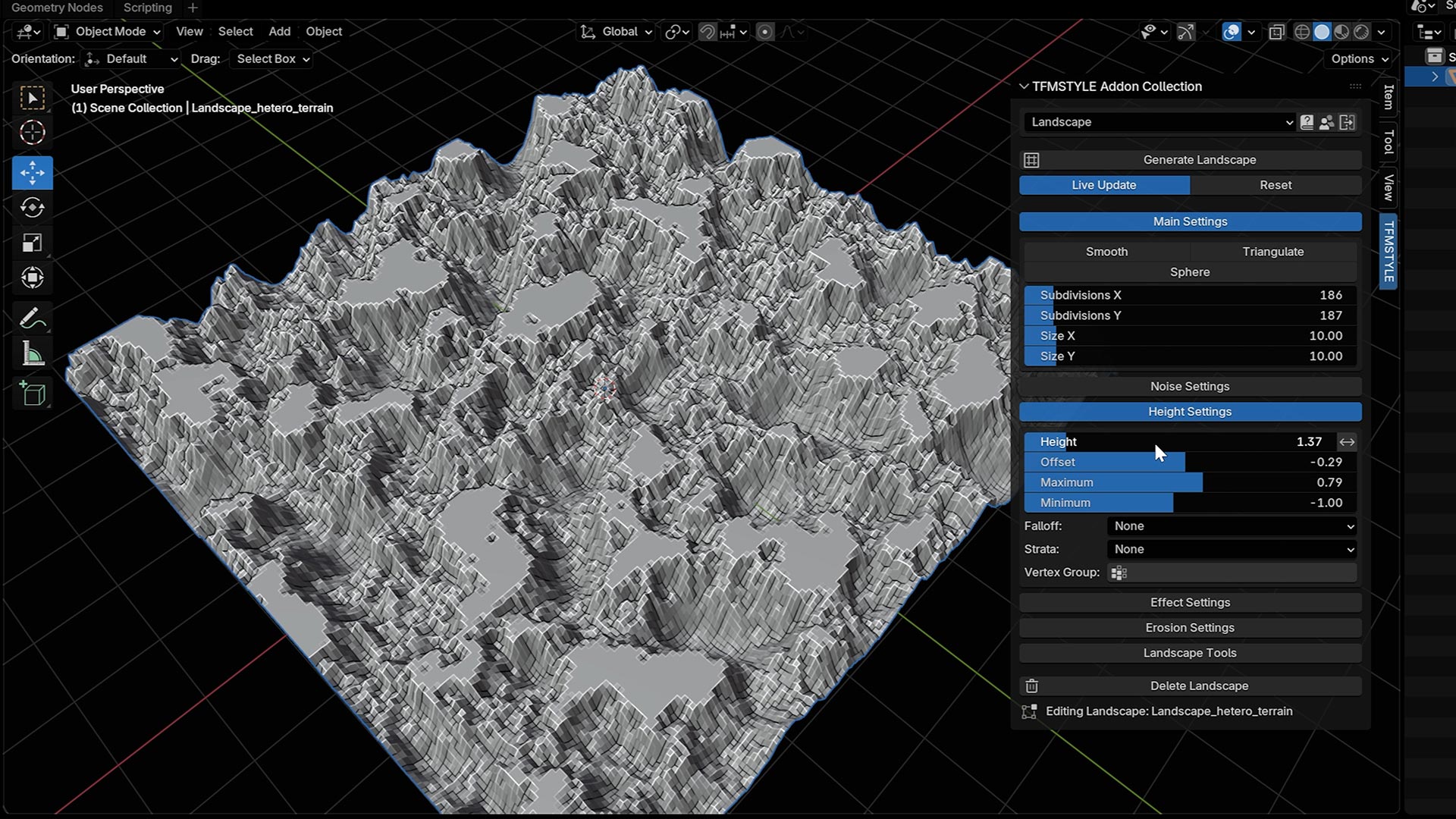Screen dimensions: 1456x819
Task: Click the trash icon beside Delete Landscape
Action: click(x=1031, y=686)
